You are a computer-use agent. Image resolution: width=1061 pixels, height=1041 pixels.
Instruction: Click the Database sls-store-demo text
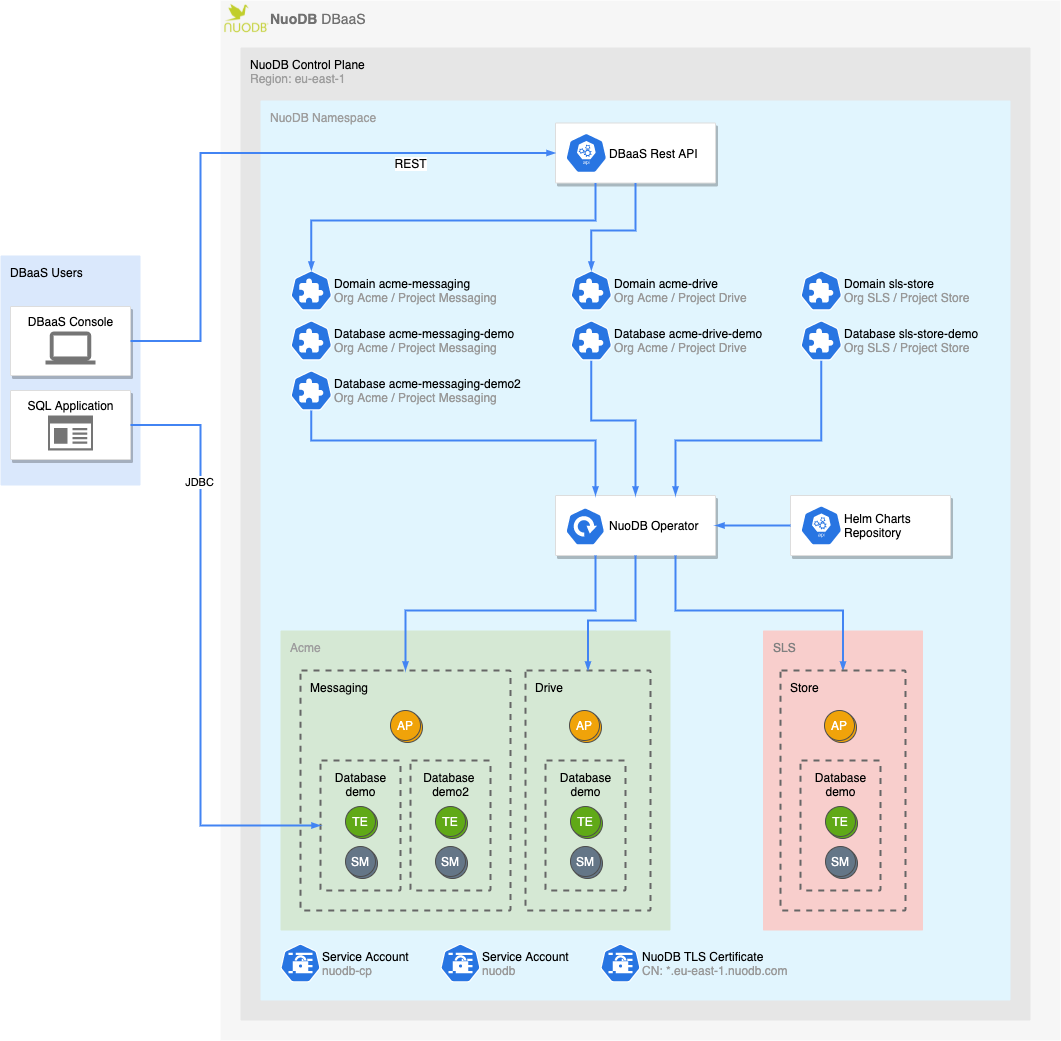pos(911,334)
